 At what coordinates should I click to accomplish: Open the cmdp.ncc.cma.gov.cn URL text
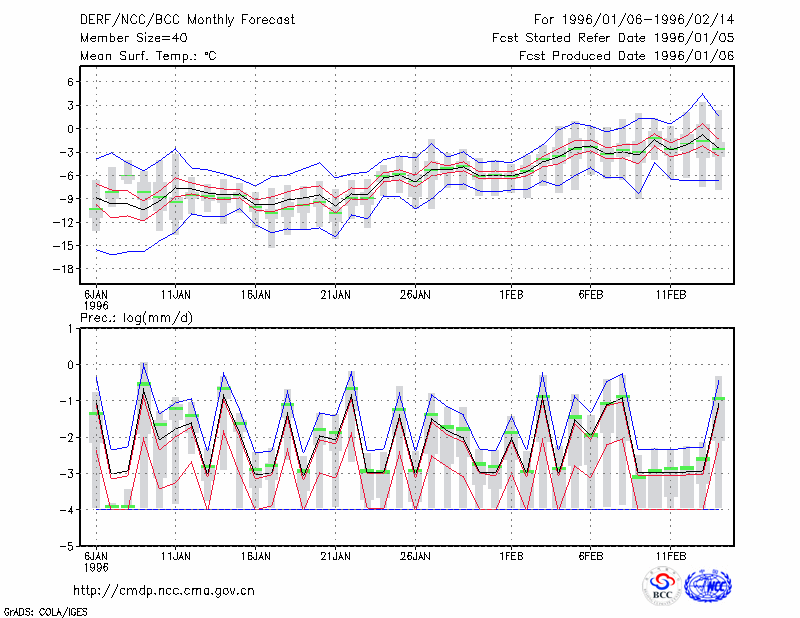[164, 591]
